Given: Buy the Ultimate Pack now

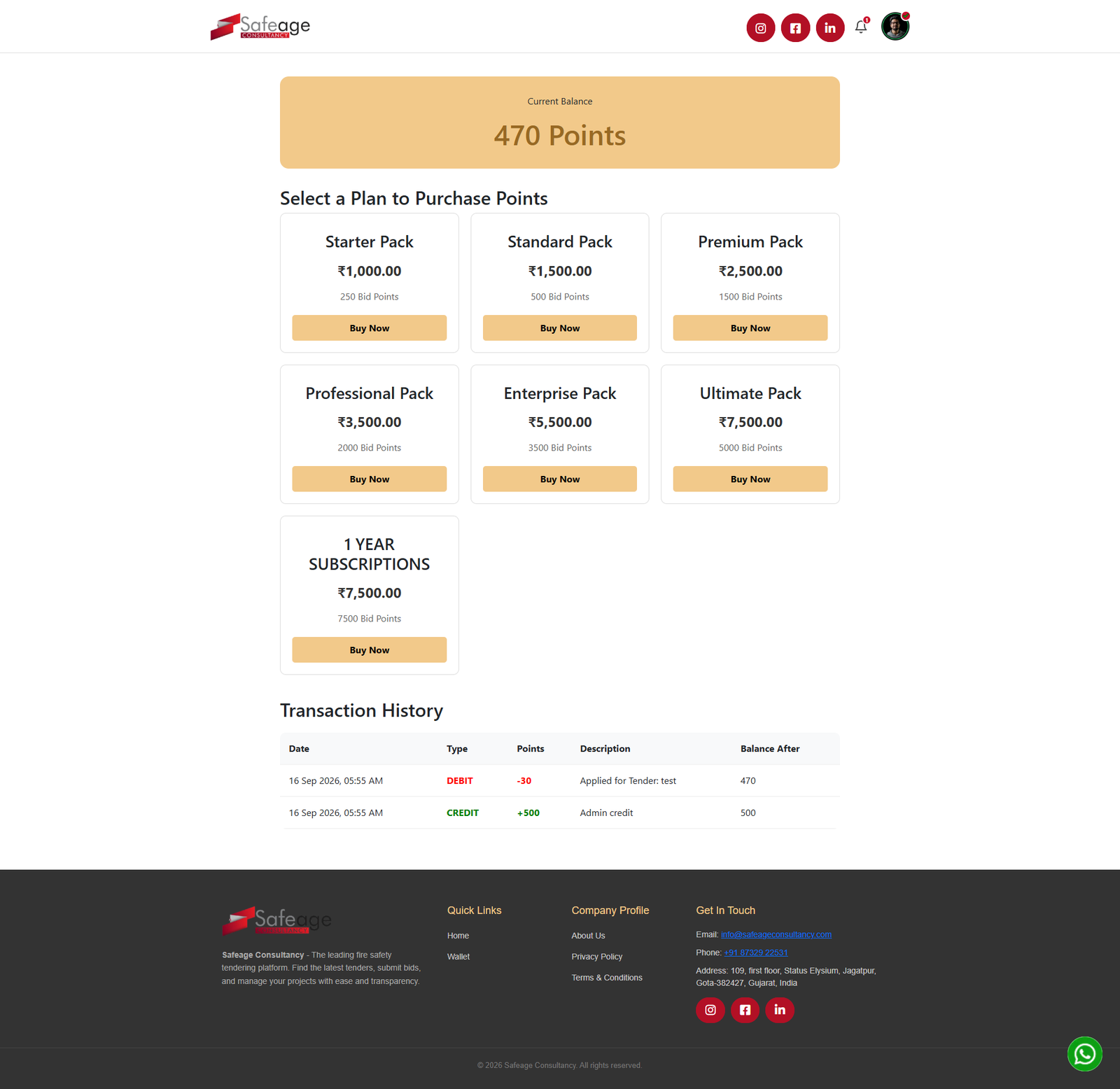Looking at the screenshot, I should click(750, 479).
